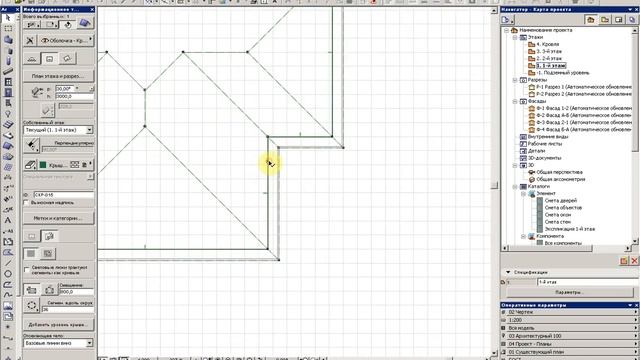Click into the ID input field

[63, 195]
